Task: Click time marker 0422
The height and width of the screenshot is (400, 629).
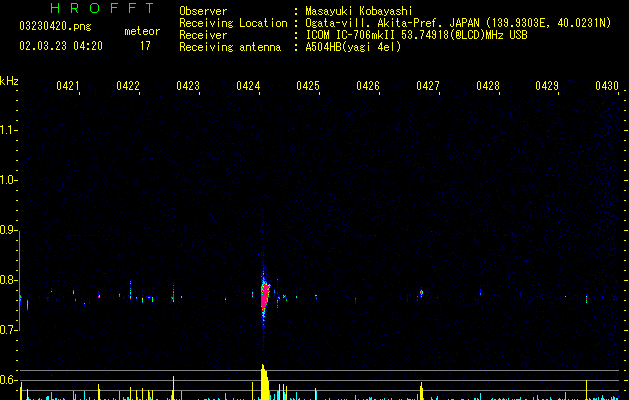Action: 128,86
